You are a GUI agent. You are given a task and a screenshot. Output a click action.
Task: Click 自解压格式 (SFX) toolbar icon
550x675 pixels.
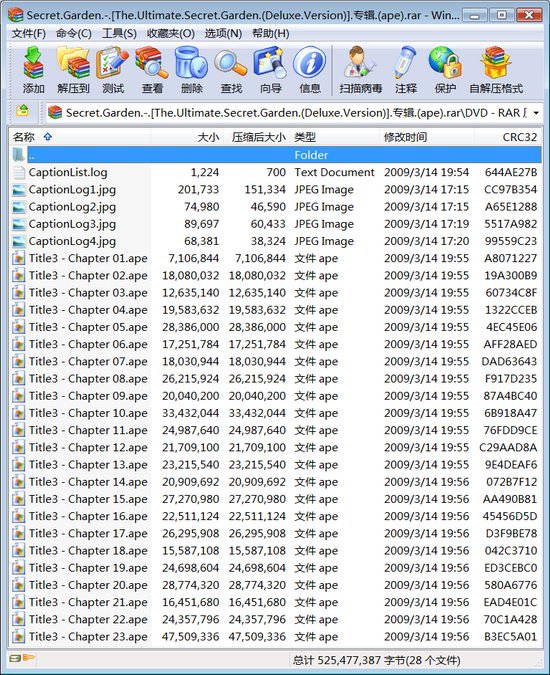tap(496, 70)
